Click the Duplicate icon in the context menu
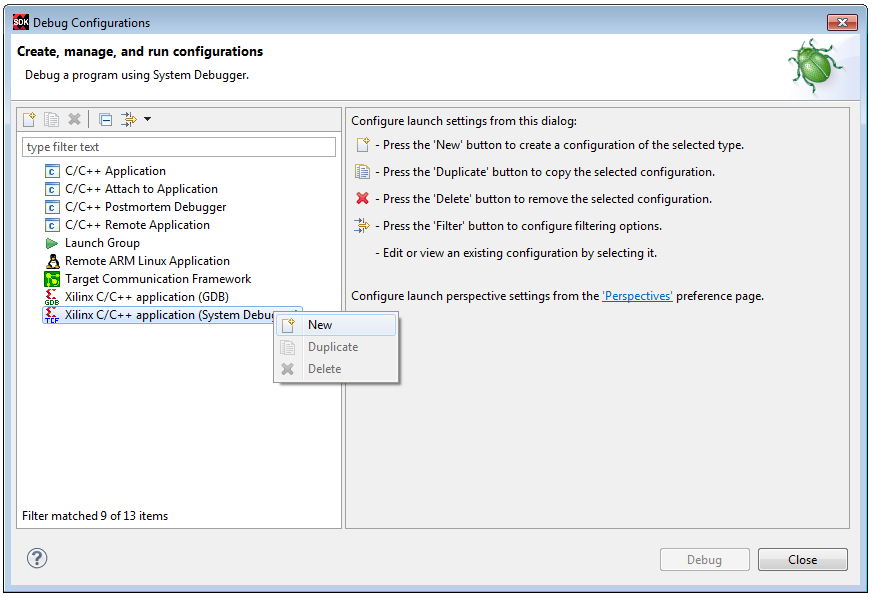The width and height of the screenshot is (872, 597). (x=288, y=347)
